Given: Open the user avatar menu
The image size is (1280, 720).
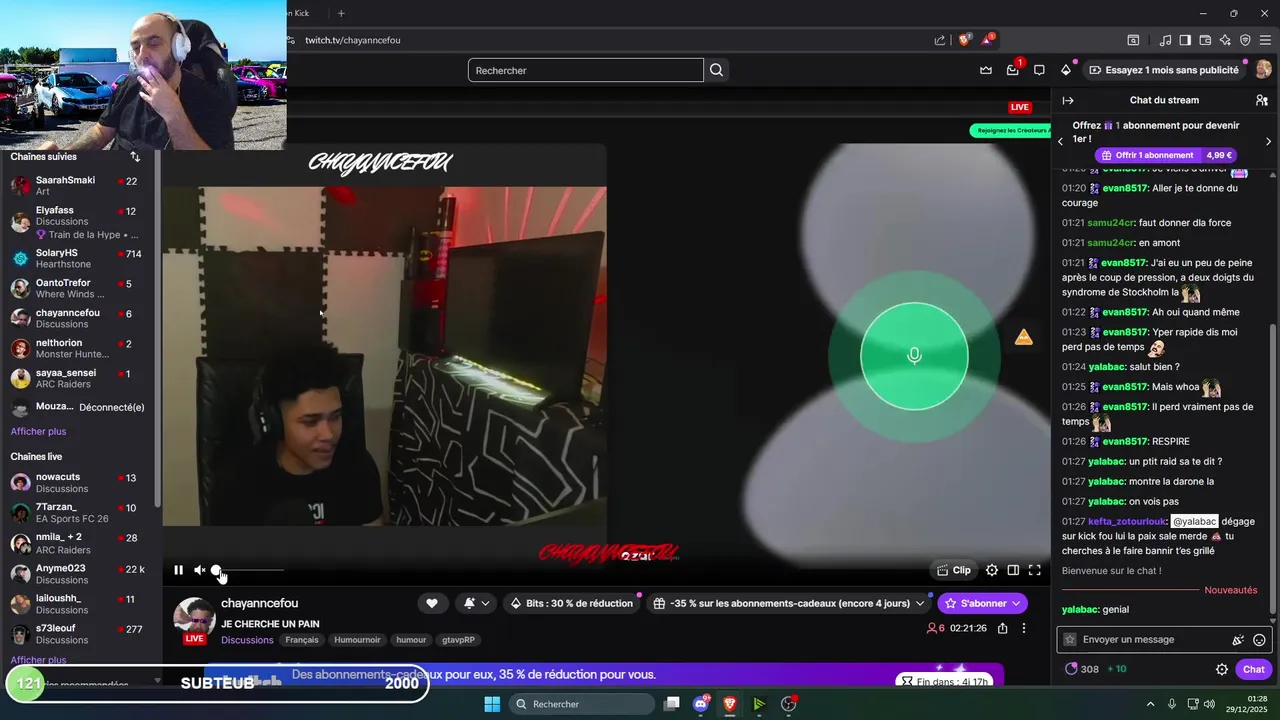Looking at the screenshot, I should [1263, 70].
